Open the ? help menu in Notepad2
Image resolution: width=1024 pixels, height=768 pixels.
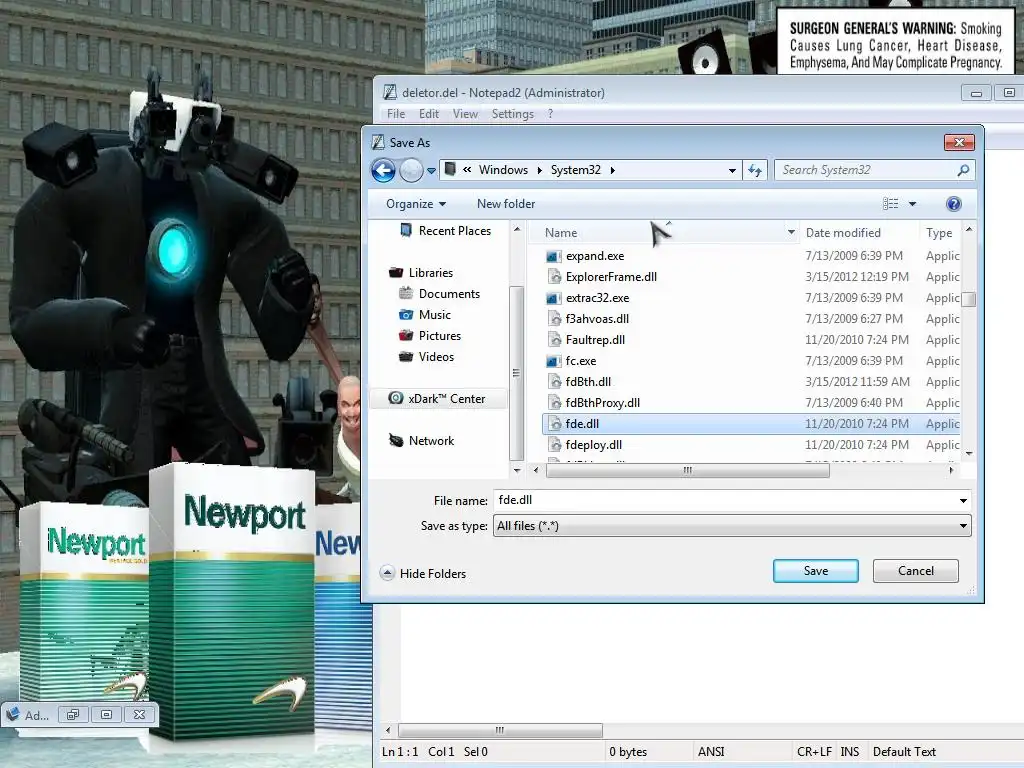coord(551,114)
